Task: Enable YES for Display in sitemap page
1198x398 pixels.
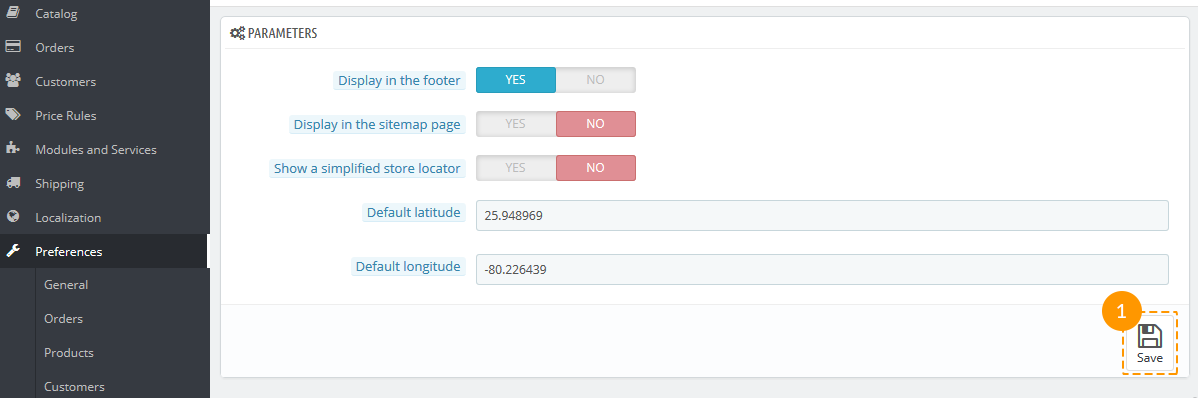Action: (516, 124)
